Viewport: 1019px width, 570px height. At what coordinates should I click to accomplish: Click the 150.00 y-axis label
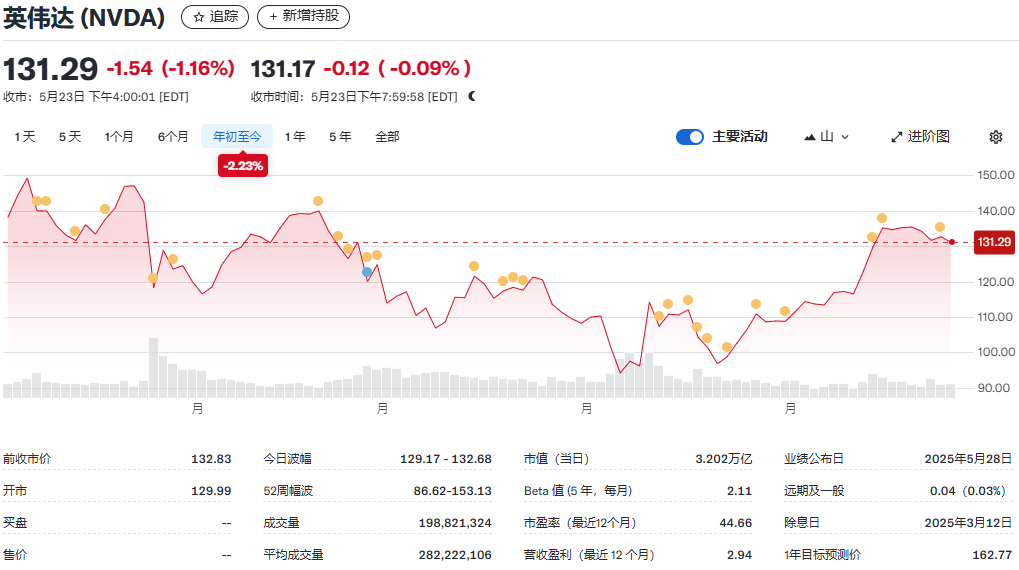[996, 175]
